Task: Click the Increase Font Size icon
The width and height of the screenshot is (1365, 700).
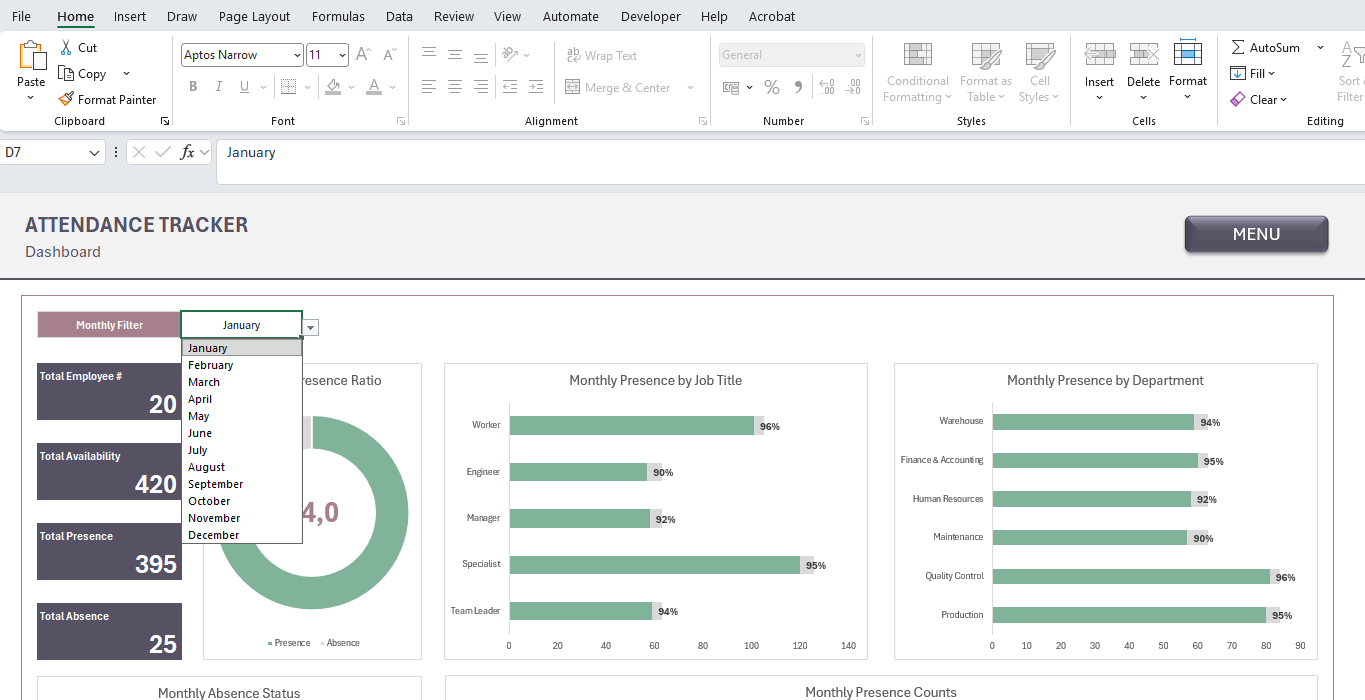Action: (363, 55)
